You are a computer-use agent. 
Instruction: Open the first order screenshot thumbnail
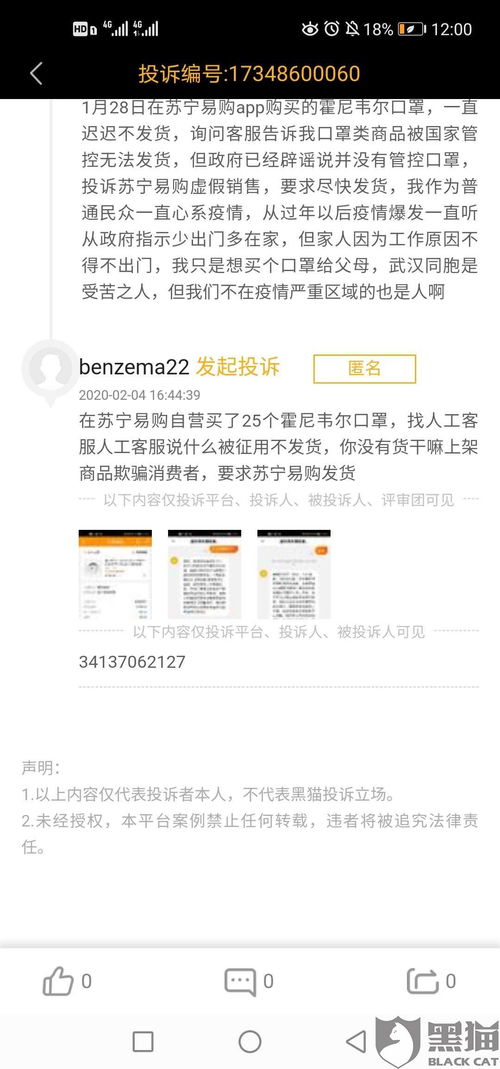[x=115, y=574]
